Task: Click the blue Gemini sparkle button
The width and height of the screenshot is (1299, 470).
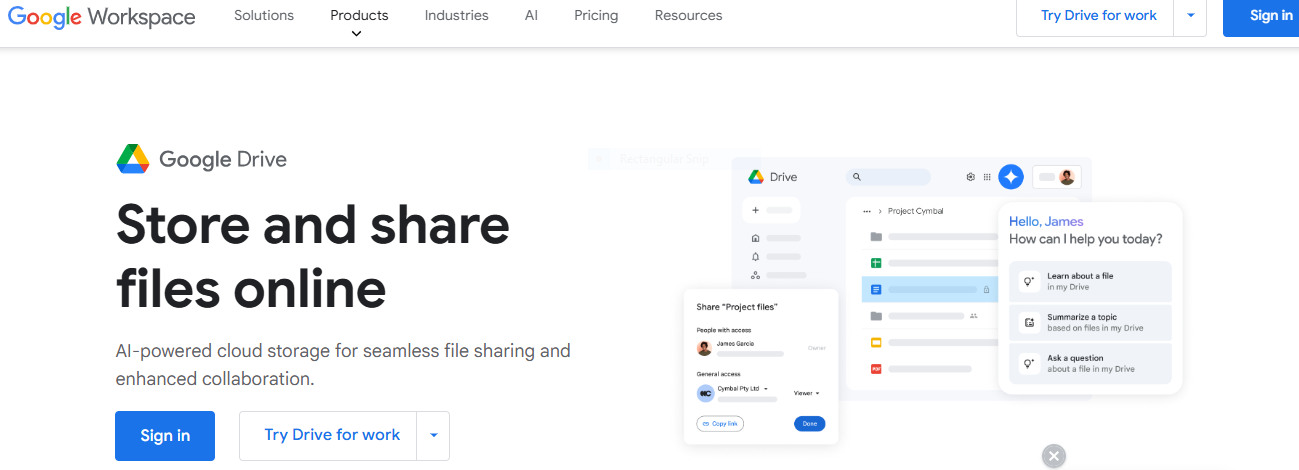Action: (1011, 177)
